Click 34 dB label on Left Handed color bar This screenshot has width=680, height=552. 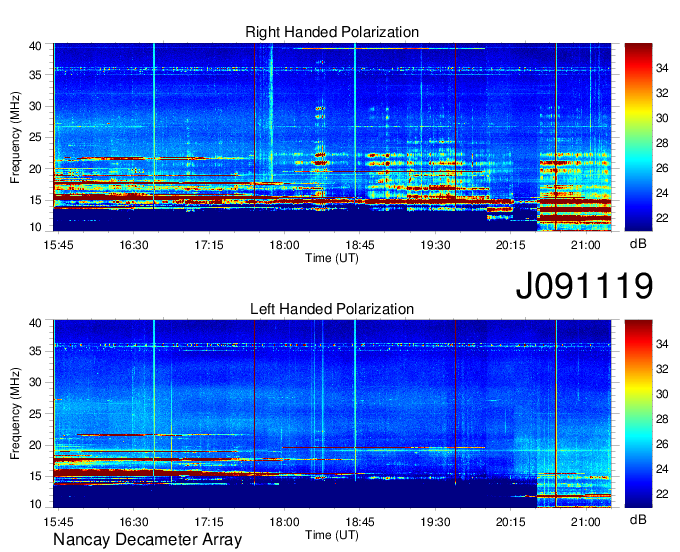(x=662, y=345)
